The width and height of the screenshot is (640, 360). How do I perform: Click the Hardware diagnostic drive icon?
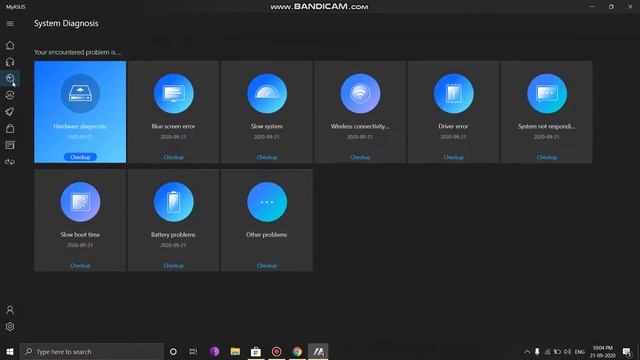pyautogui.click(x=80, y=93)
